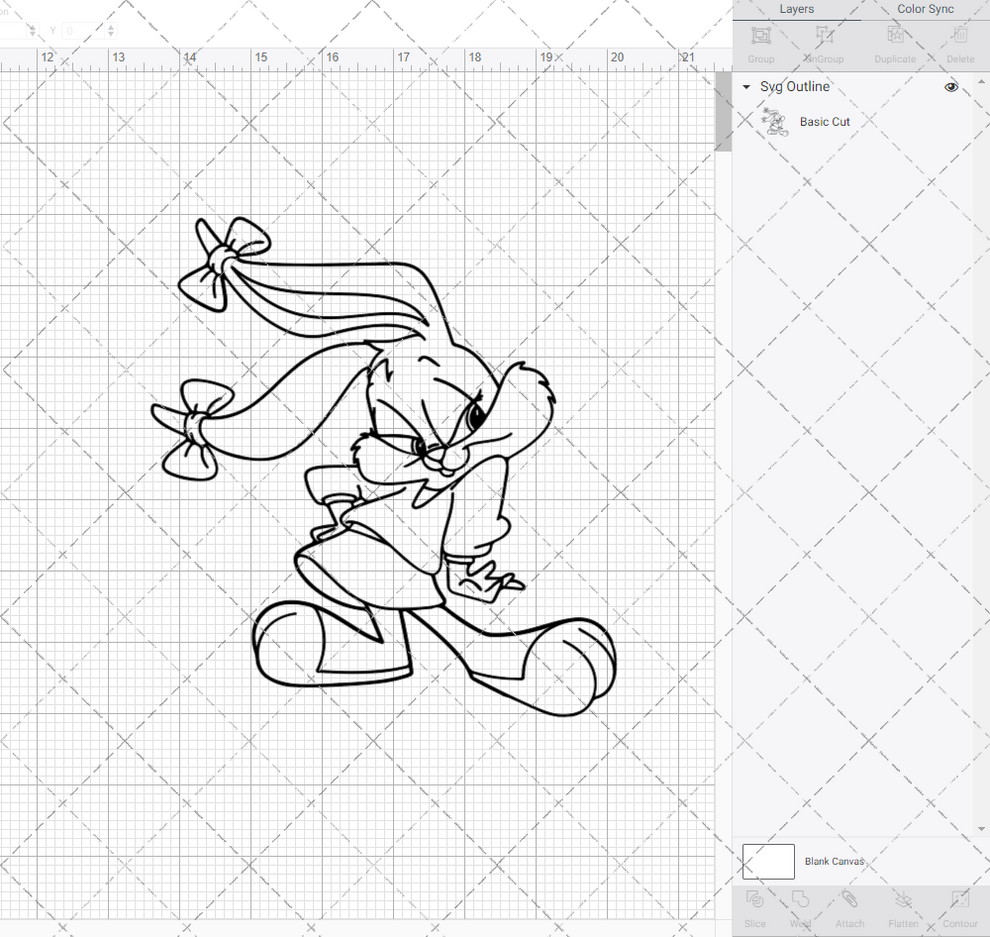The width and height of the screenshot is (990, 937).
Task: Click the Y coordinate stepper up arrow
Action: click(x=110, y=27)
